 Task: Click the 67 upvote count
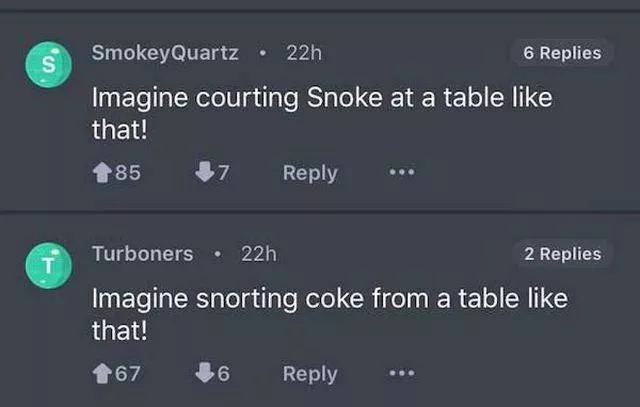[x=128, y=374]
